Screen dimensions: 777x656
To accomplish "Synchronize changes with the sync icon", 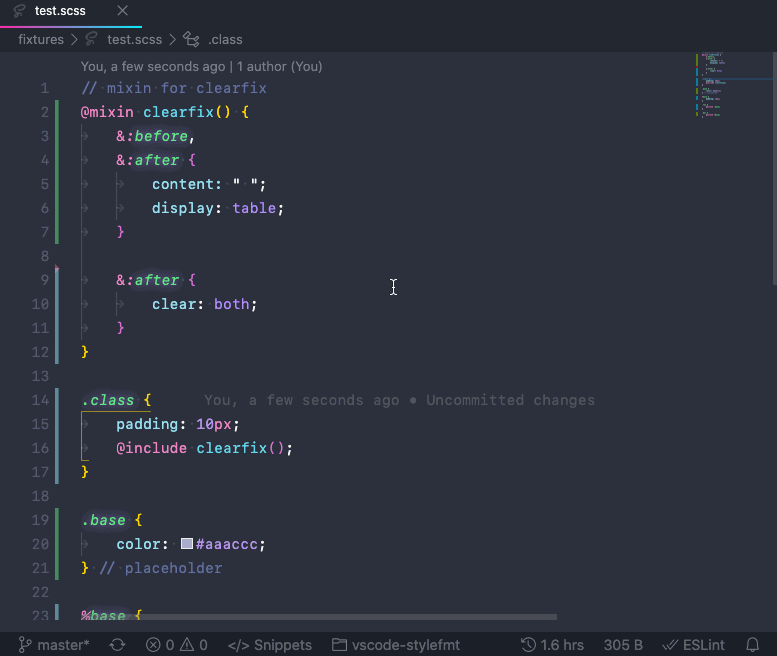I will (x=117, y=645).
